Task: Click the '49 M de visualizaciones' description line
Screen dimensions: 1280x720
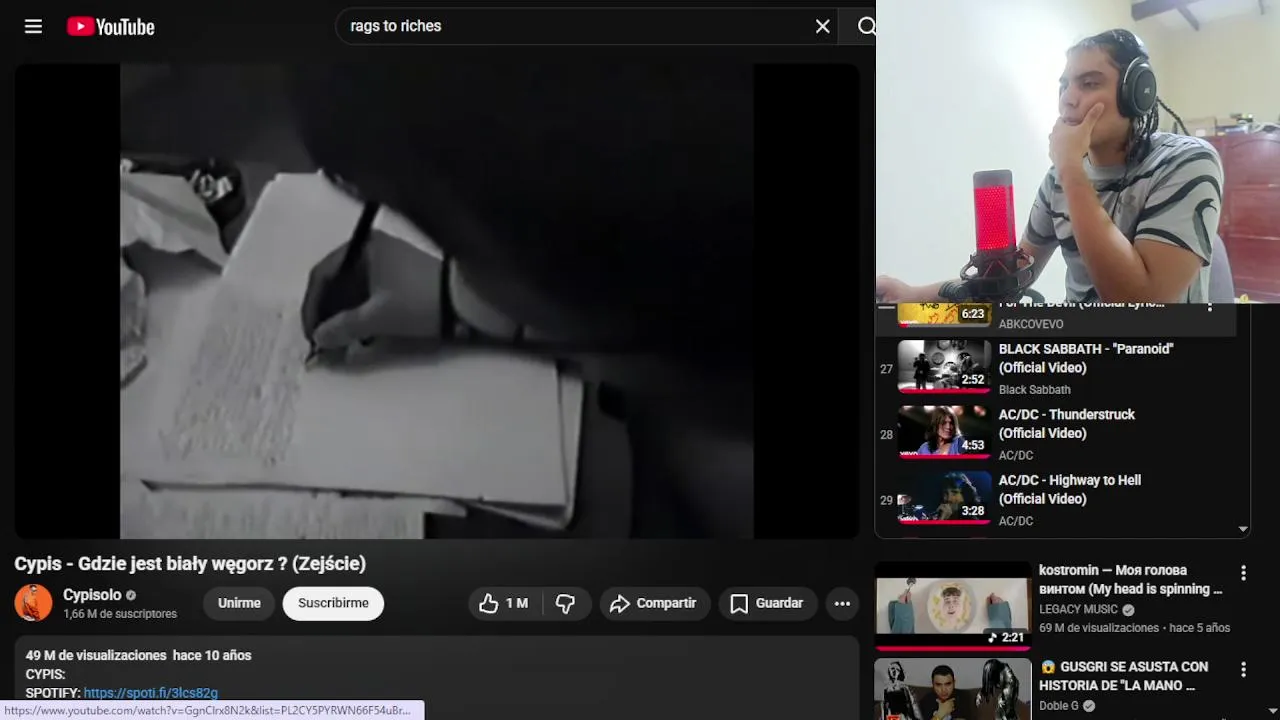Action: click(x=138, y=656)
